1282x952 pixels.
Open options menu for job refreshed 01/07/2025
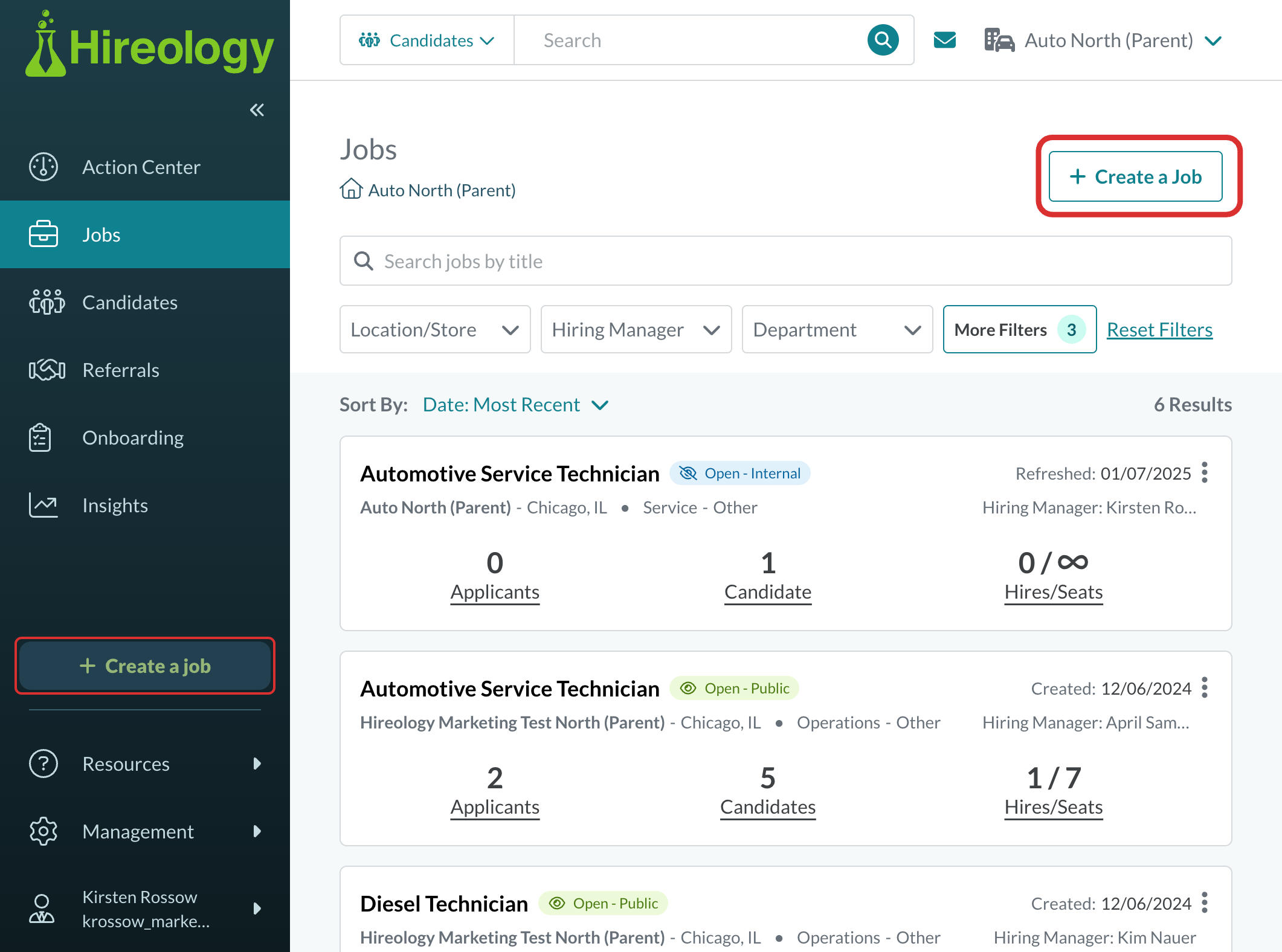tap(1205, 472)
